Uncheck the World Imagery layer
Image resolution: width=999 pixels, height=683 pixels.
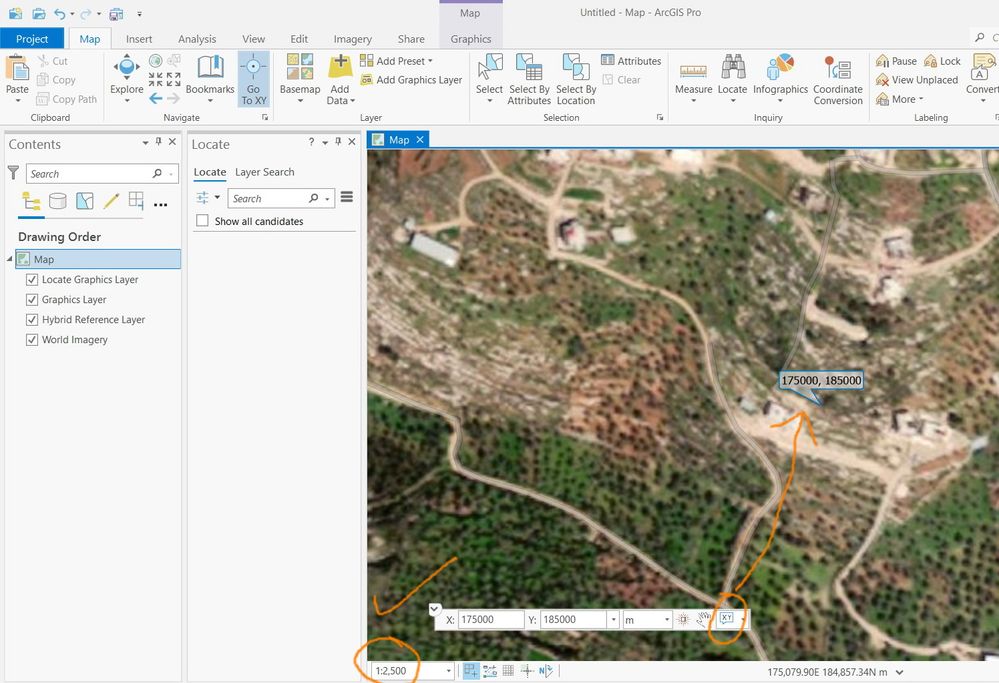[x=32, y=340]
